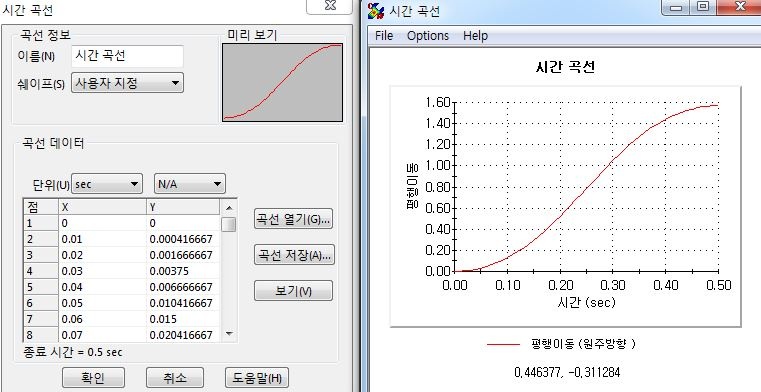Click the graph title 시간 곡선

(x=565, y=67)
